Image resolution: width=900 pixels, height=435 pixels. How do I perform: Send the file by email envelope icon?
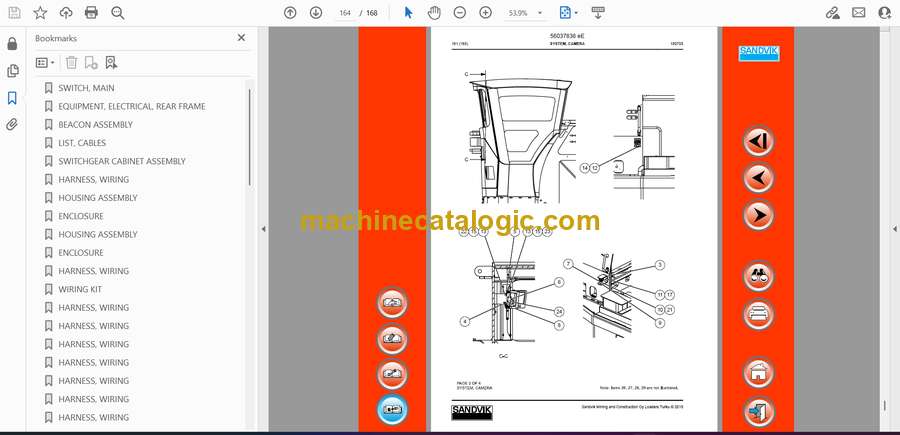click(859, 13)
